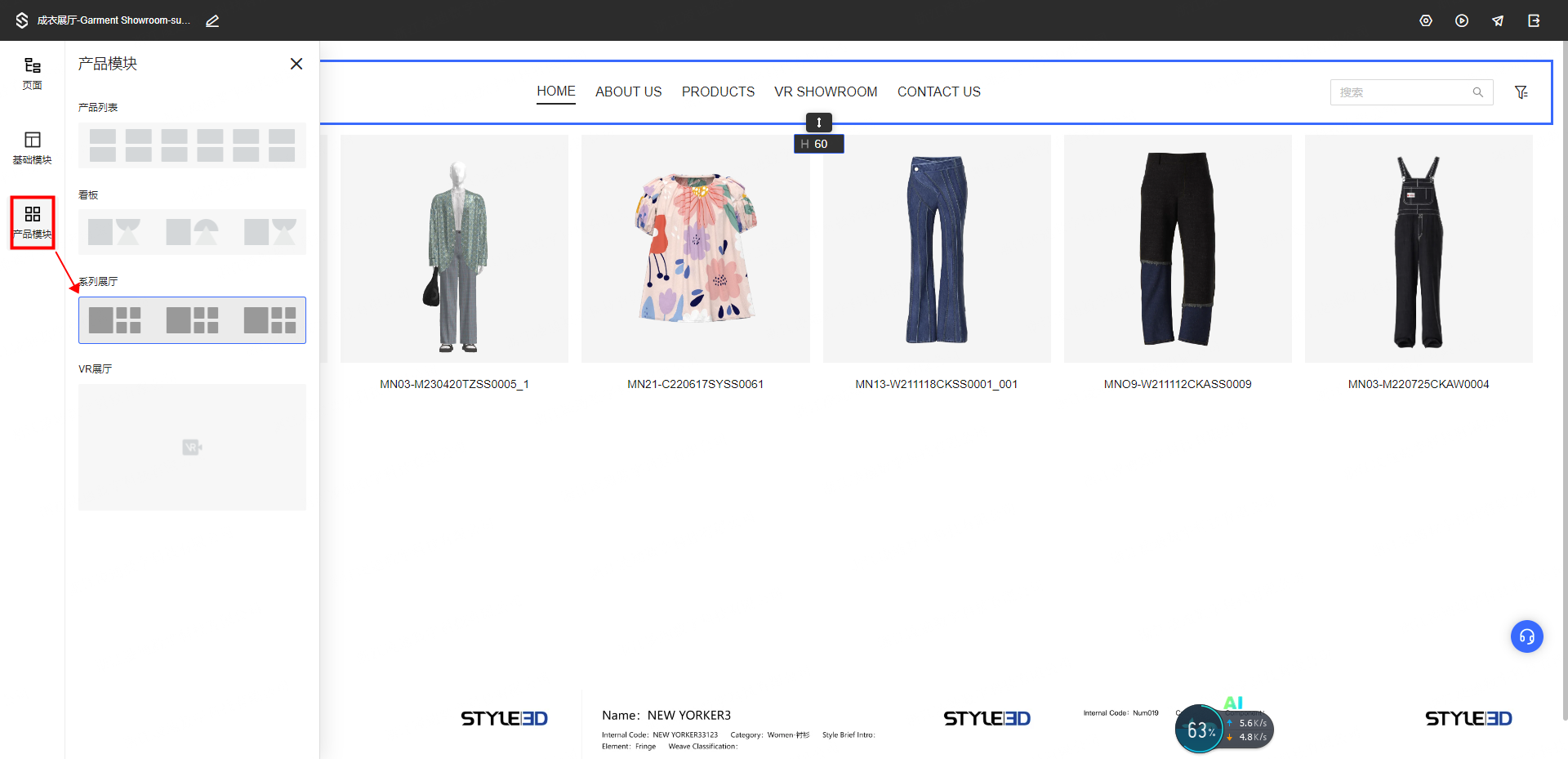Click the Name: NEW YORKER3 text
The width and height of the screenshot is (1568, 759).
(666, 715)
